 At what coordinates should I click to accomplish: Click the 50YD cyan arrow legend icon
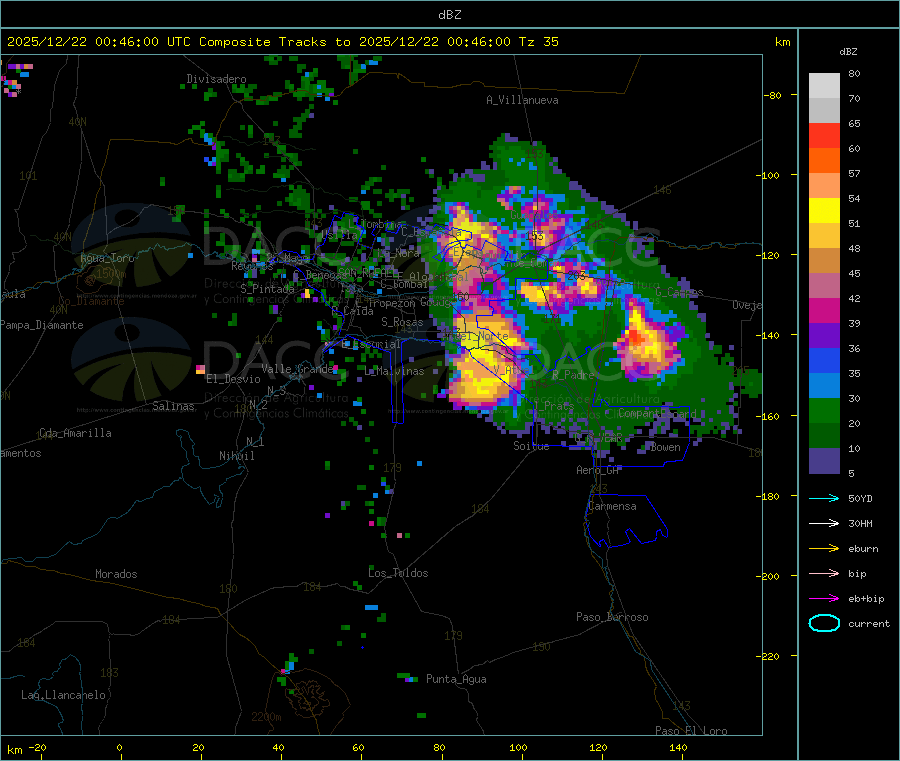(x=824, y=498)
